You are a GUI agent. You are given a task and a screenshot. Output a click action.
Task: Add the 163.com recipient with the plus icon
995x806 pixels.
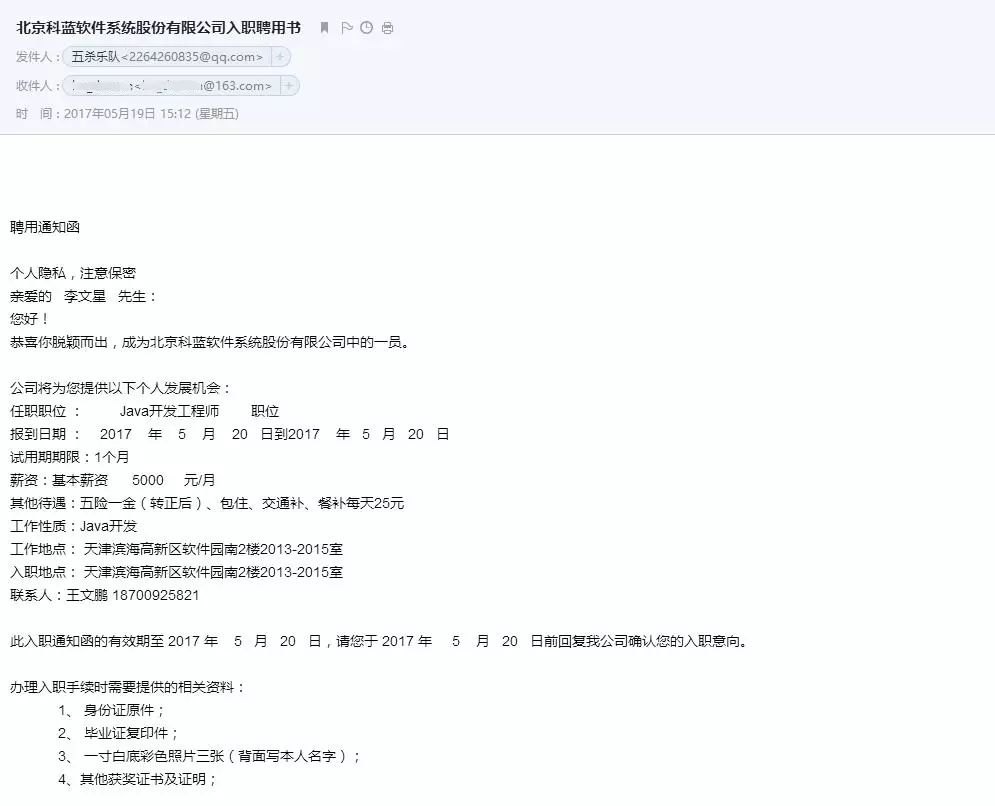289,86
